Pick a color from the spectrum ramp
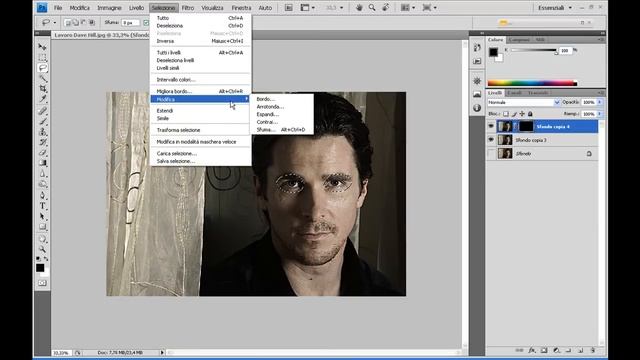Viewport: 640px width, 360px height. [532, 83]
